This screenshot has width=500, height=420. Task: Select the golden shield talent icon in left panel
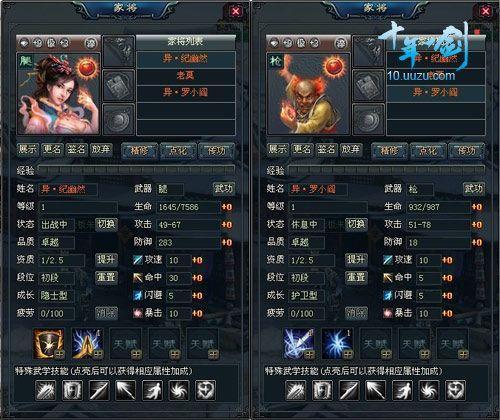tap(49, 343)
